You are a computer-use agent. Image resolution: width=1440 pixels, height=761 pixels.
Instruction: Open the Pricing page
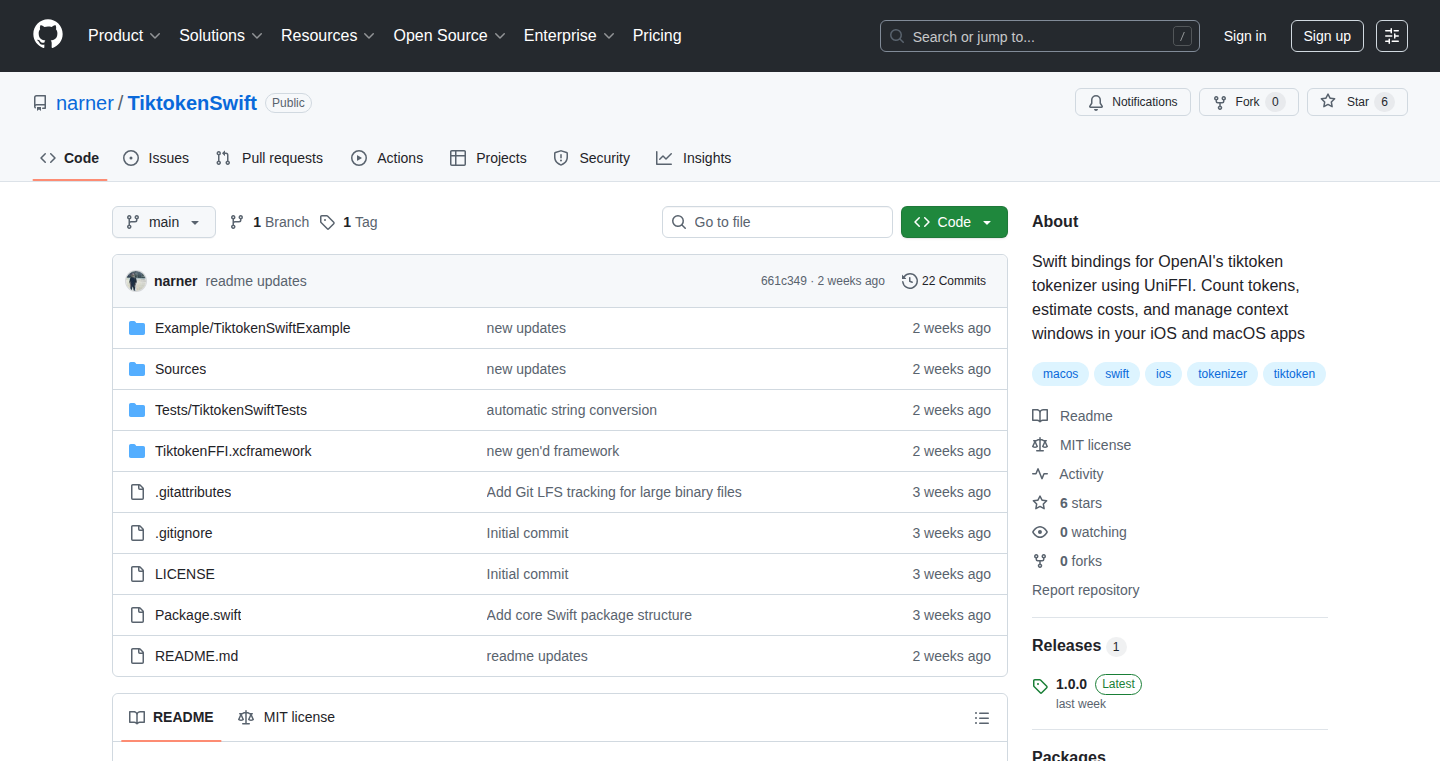(x=657, y=35)
